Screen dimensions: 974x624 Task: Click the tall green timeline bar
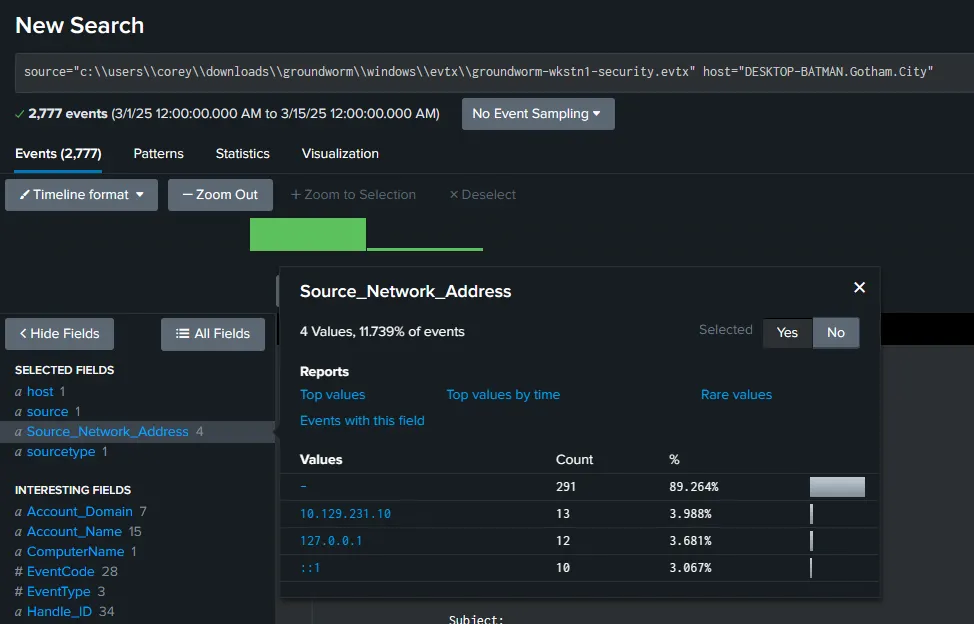click(x=307, y=234)
